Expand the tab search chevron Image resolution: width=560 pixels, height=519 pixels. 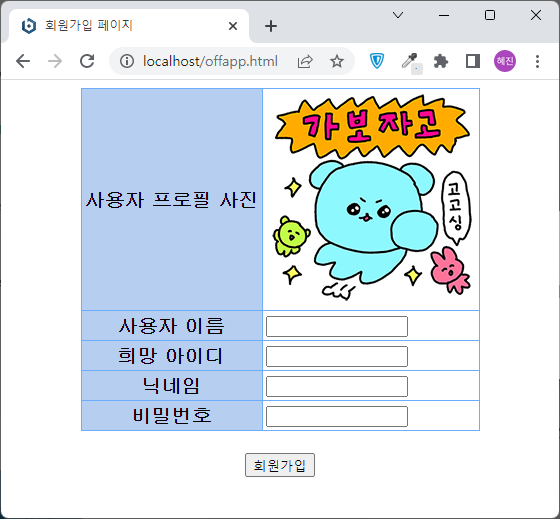click(x=398, y=15)
